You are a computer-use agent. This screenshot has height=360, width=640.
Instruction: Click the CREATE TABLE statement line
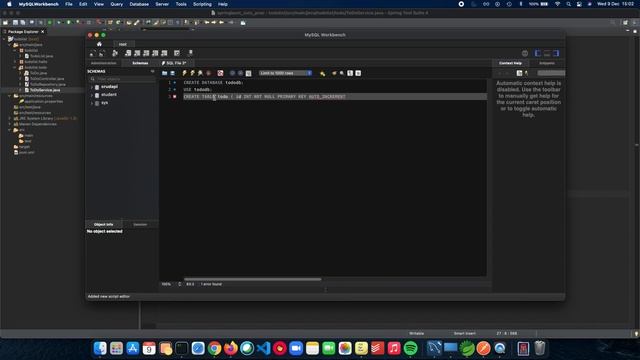point(335,97)
